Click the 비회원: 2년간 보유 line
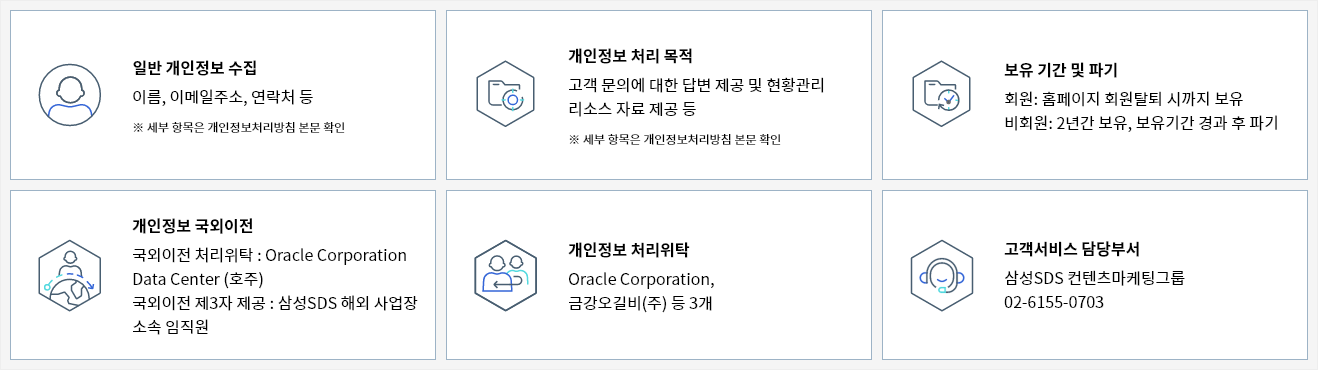 point(1141,124)
